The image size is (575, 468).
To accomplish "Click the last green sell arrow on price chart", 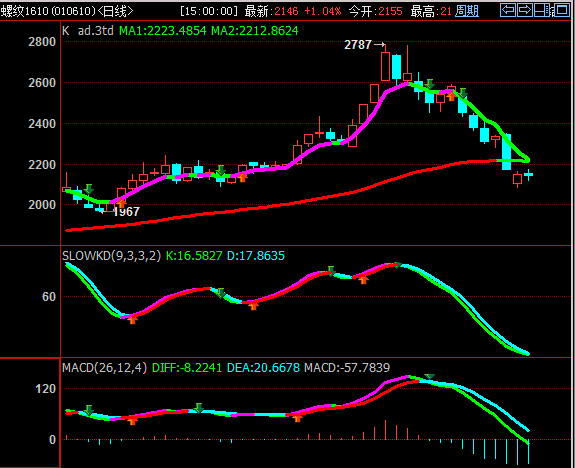I will pos(463,93).
